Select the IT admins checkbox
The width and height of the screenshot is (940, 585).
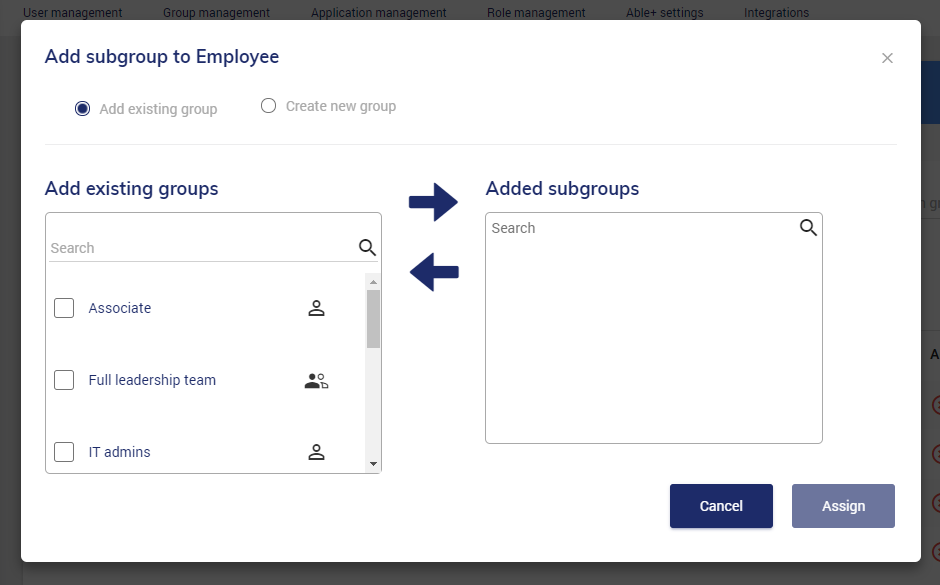[x=64, y=452]
